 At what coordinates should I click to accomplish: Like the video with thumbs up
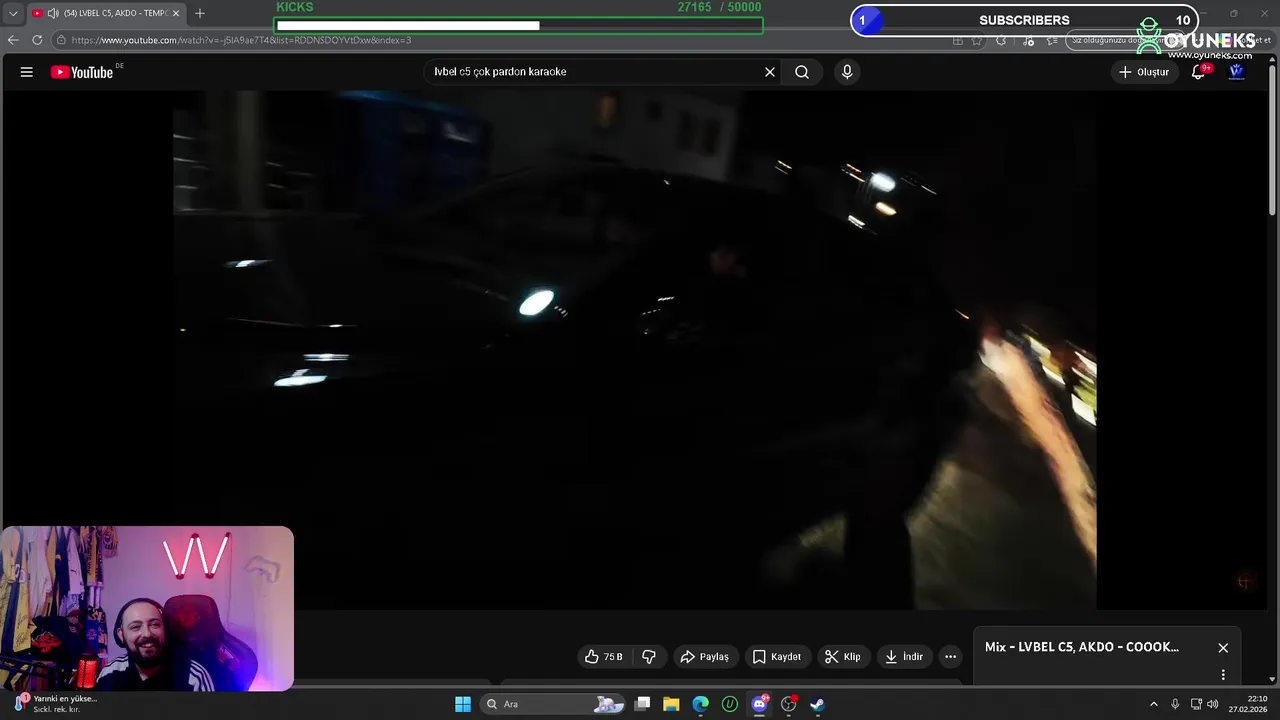pos(604,657)
